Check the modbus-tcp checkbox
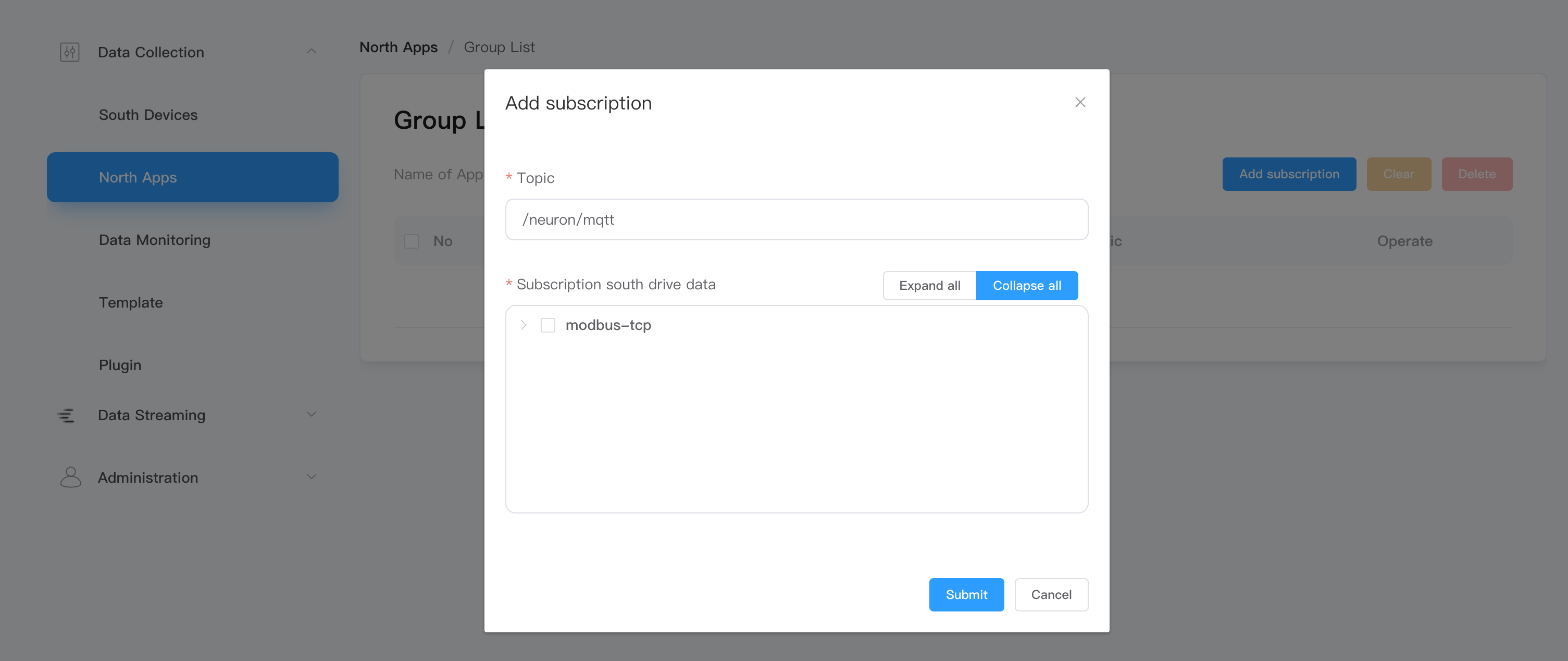 pos(548,325)
